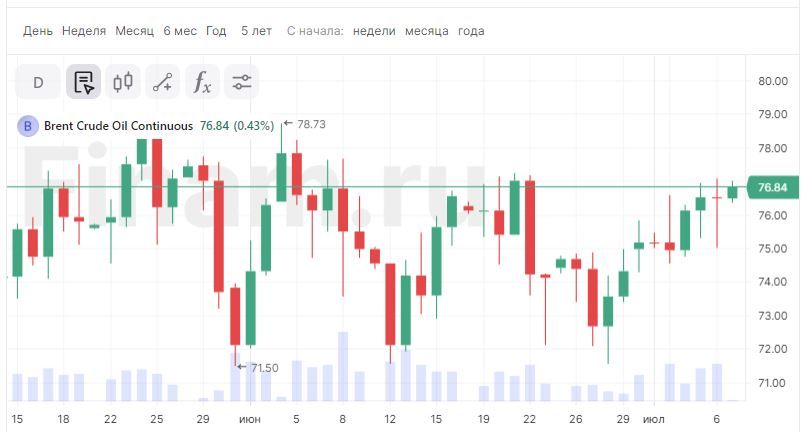This screenshot has width=806, height=432.
Task: Click the green 76.84 current price label
Action: point(772,187)
